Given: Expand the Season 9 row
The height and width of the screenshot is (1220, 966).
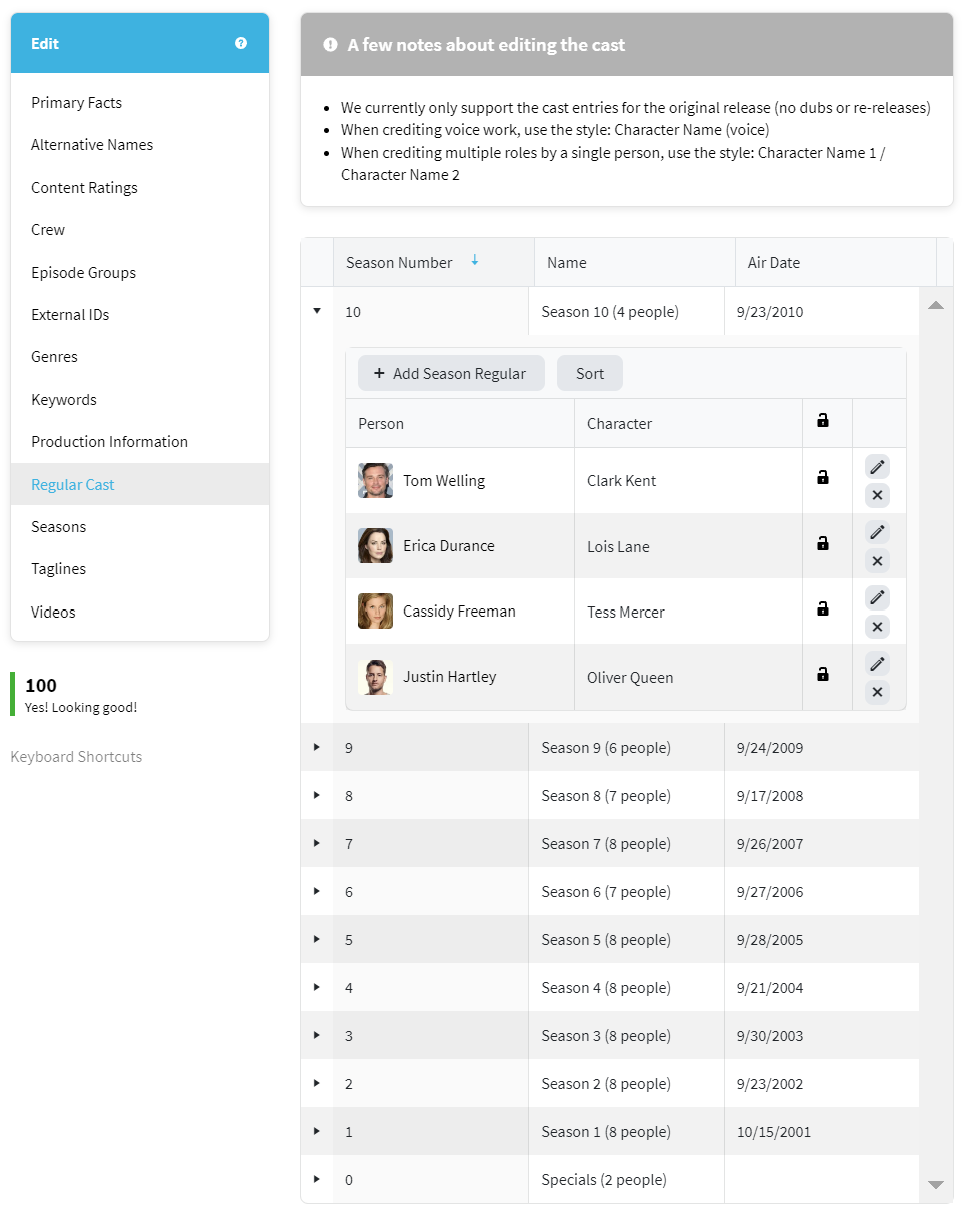Looking at the screenshot, I should click(317, 747).
